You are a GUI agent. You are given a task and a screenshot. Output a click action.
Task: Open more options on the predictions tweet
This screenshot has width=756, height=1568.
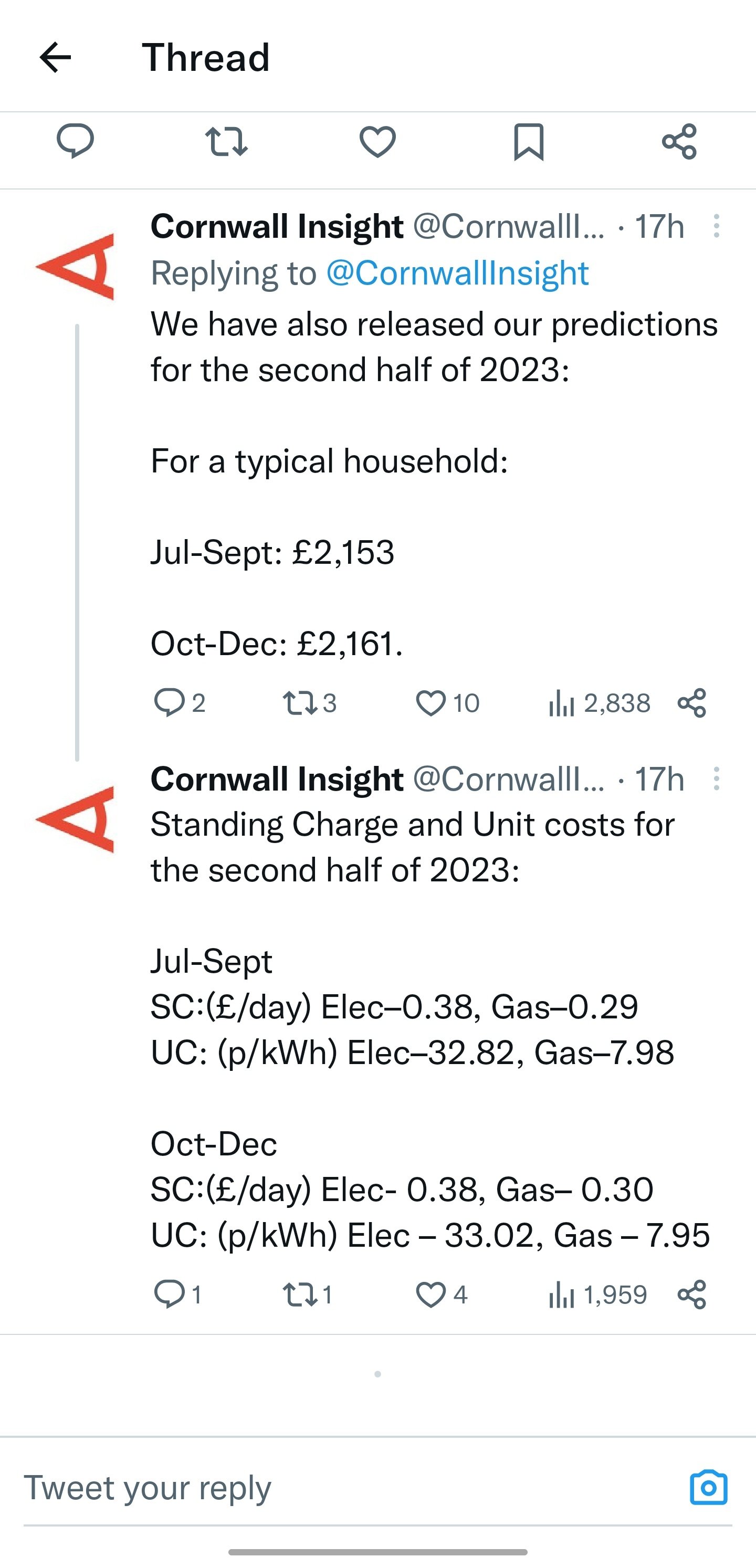717,226
